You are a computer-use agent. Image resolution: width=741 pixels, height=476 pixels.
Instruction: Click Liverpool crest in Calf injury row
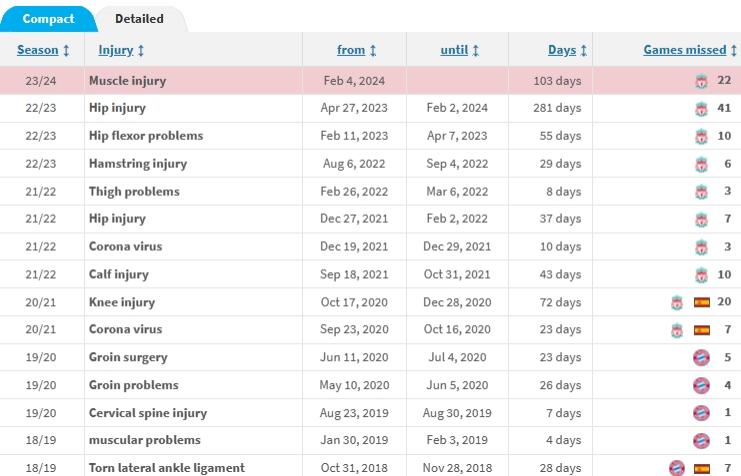pyautogui.click(x=702, y=275)
